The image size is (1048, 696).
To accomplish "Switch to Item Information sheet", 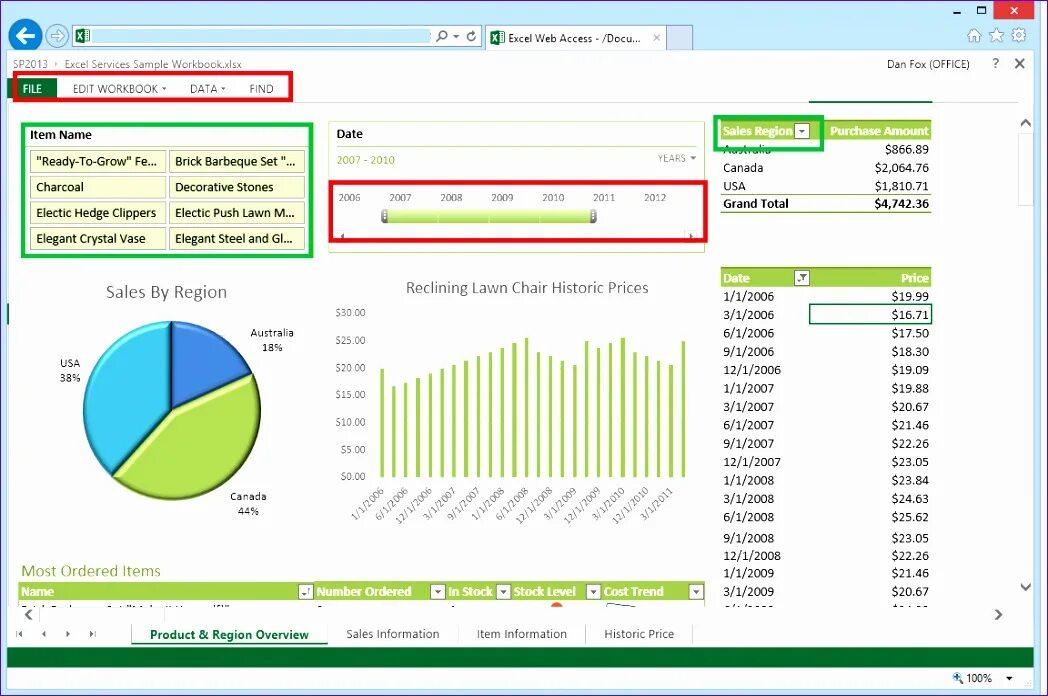I will 521,634.
